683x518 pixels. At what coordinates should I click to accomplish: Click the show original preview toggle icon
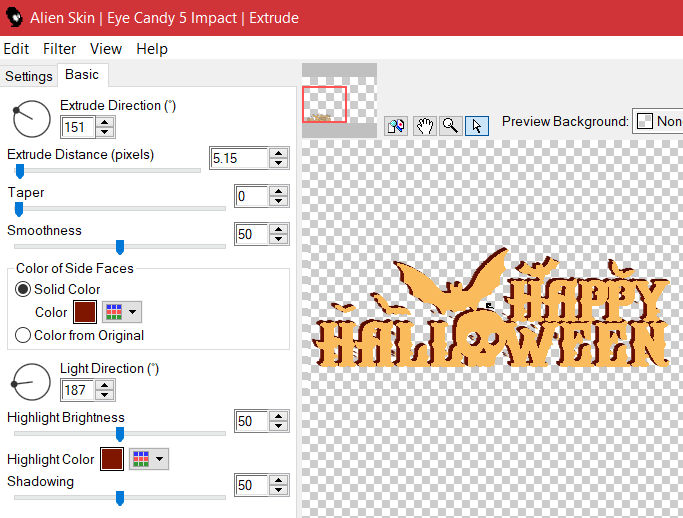click(x=396, y=125)
